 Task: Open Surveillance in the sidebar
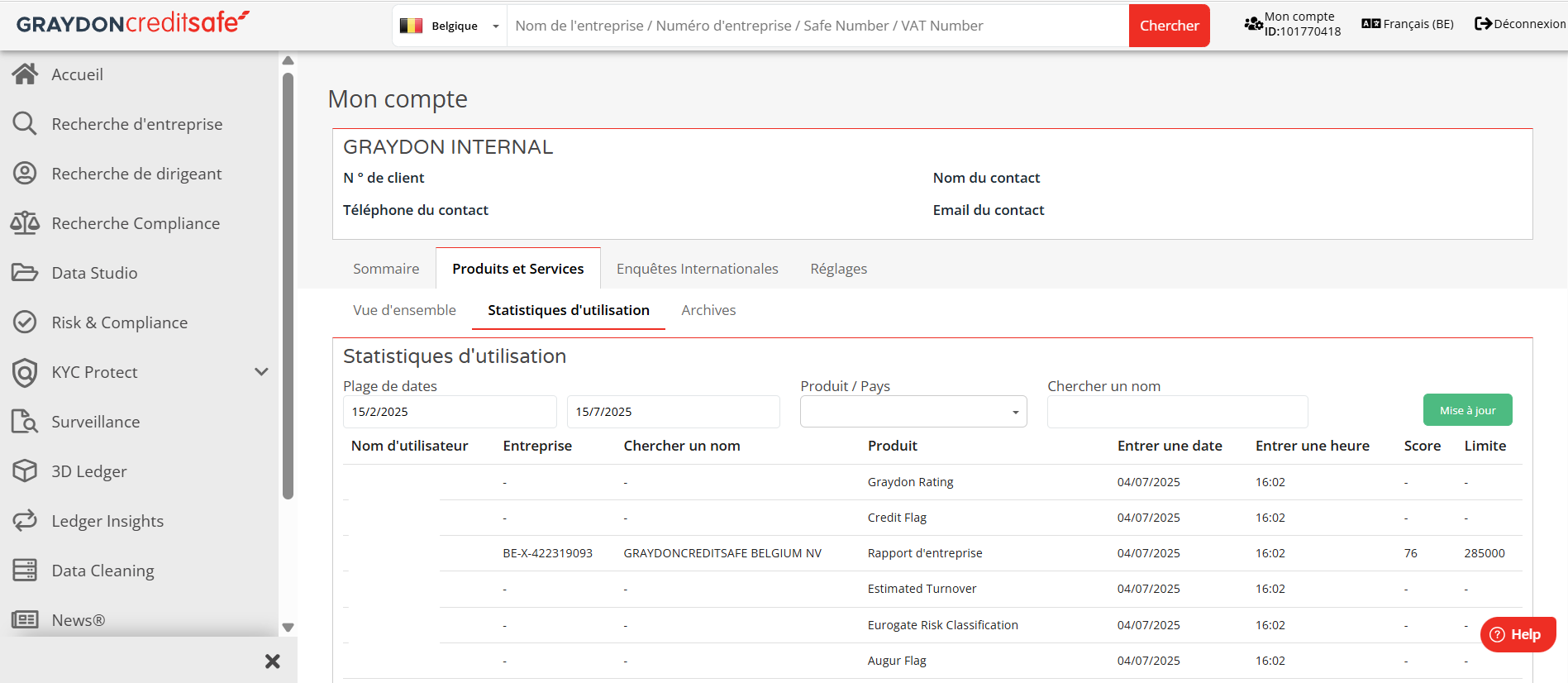[95, 422]
